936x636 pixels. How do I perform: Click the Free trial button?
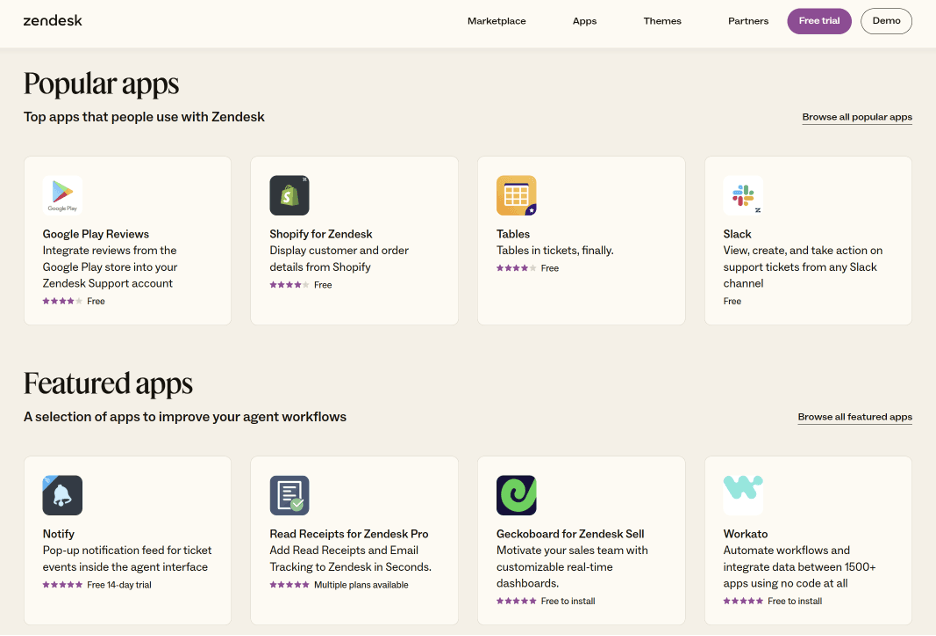point(819,20)
